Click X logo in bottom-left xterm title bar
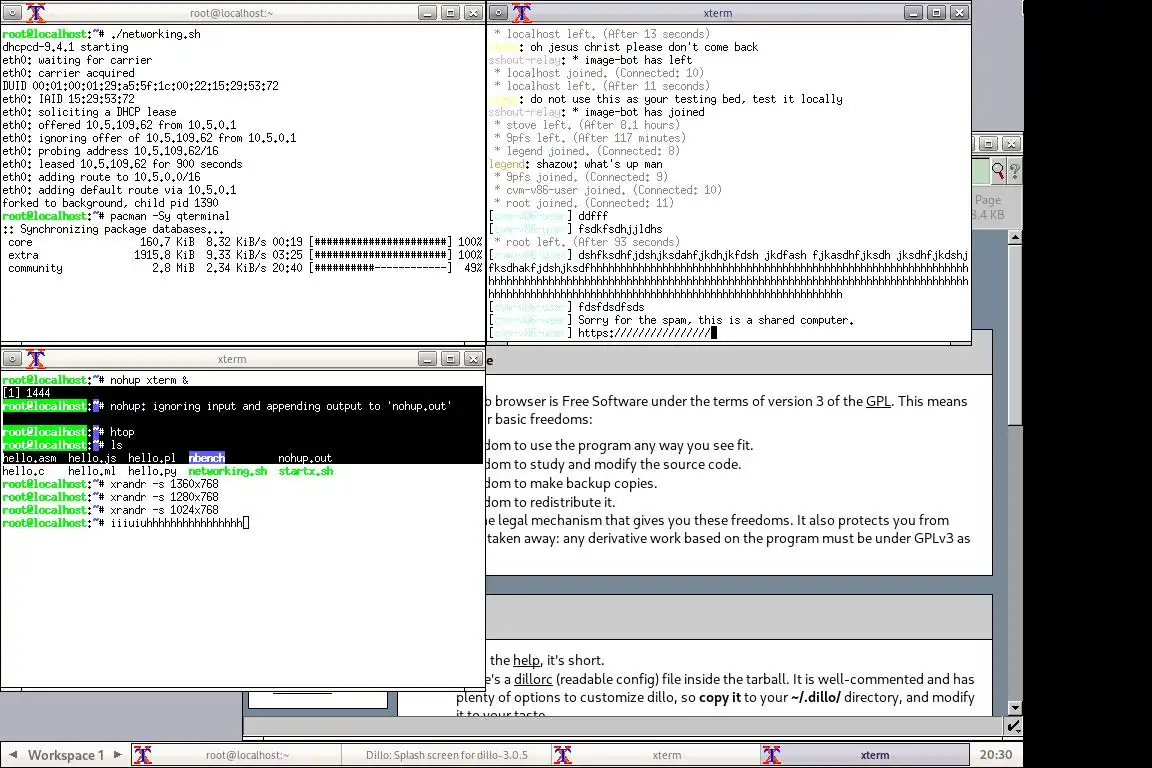1152x768 pixels. (x=35, y=359)
